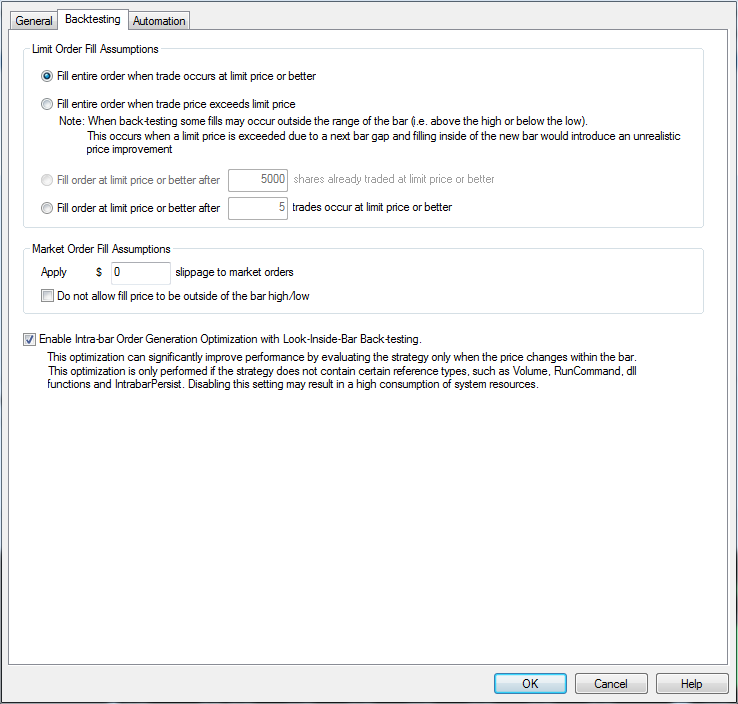738x704 pixels.
Task: Open the Automation tab
Action: pyautogui.click(x=159, y=21)
